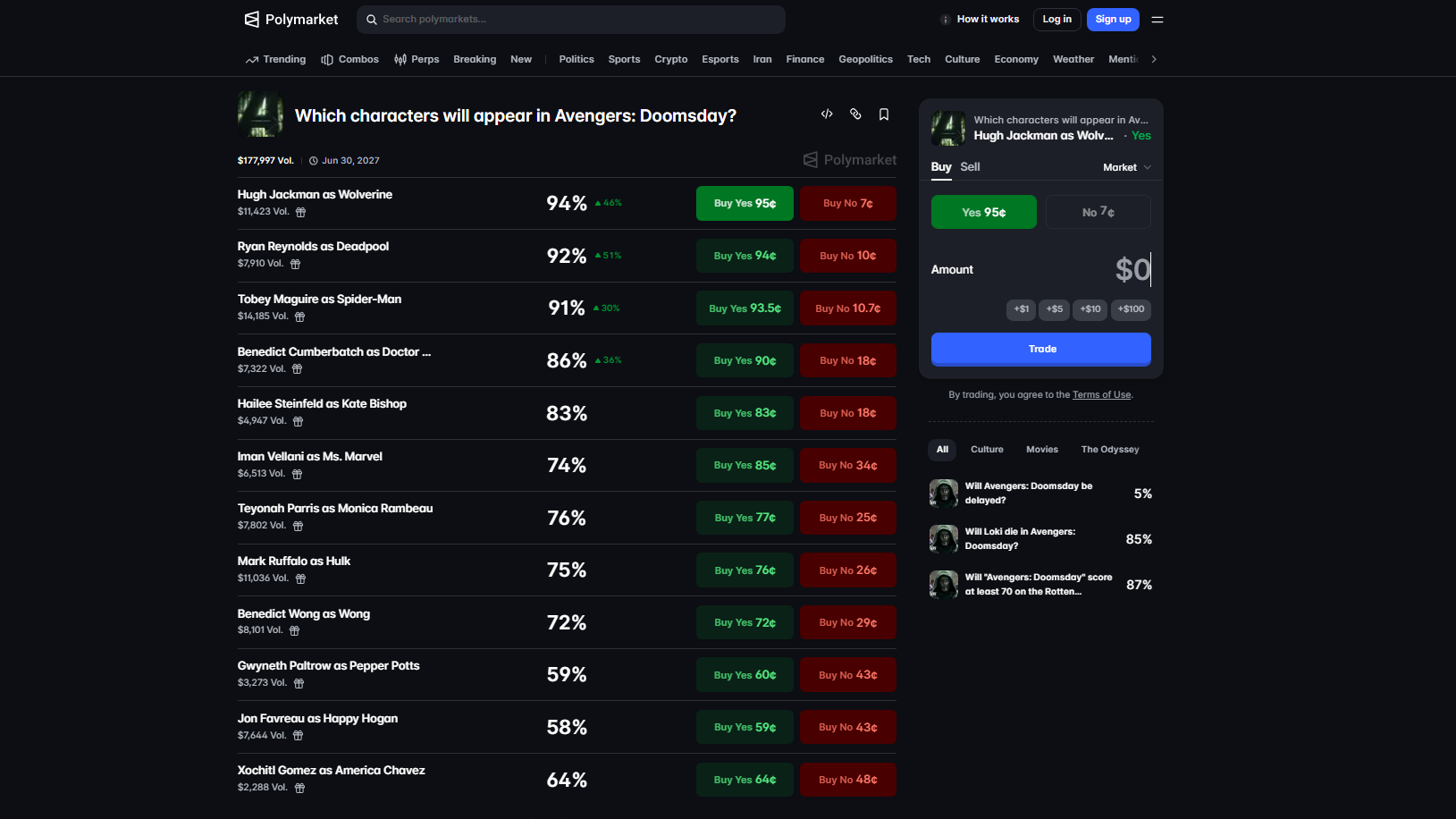This screenshot has width=1456, height=819.
Task: Open Trending category with arrow icon
Action: click(x=275, y=60)
